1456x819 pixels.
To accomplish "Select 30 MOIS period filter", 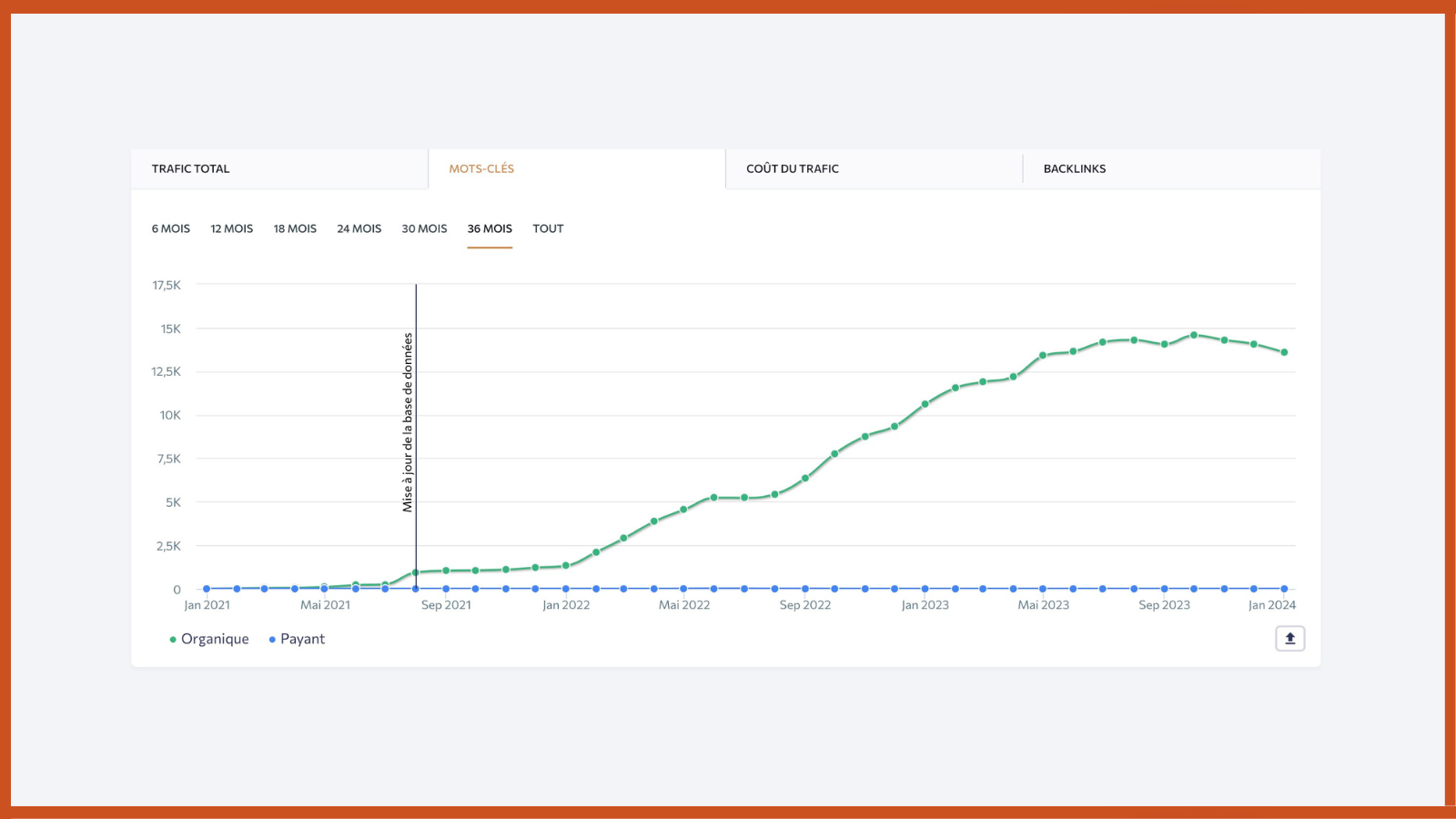I will click(424, 228).
